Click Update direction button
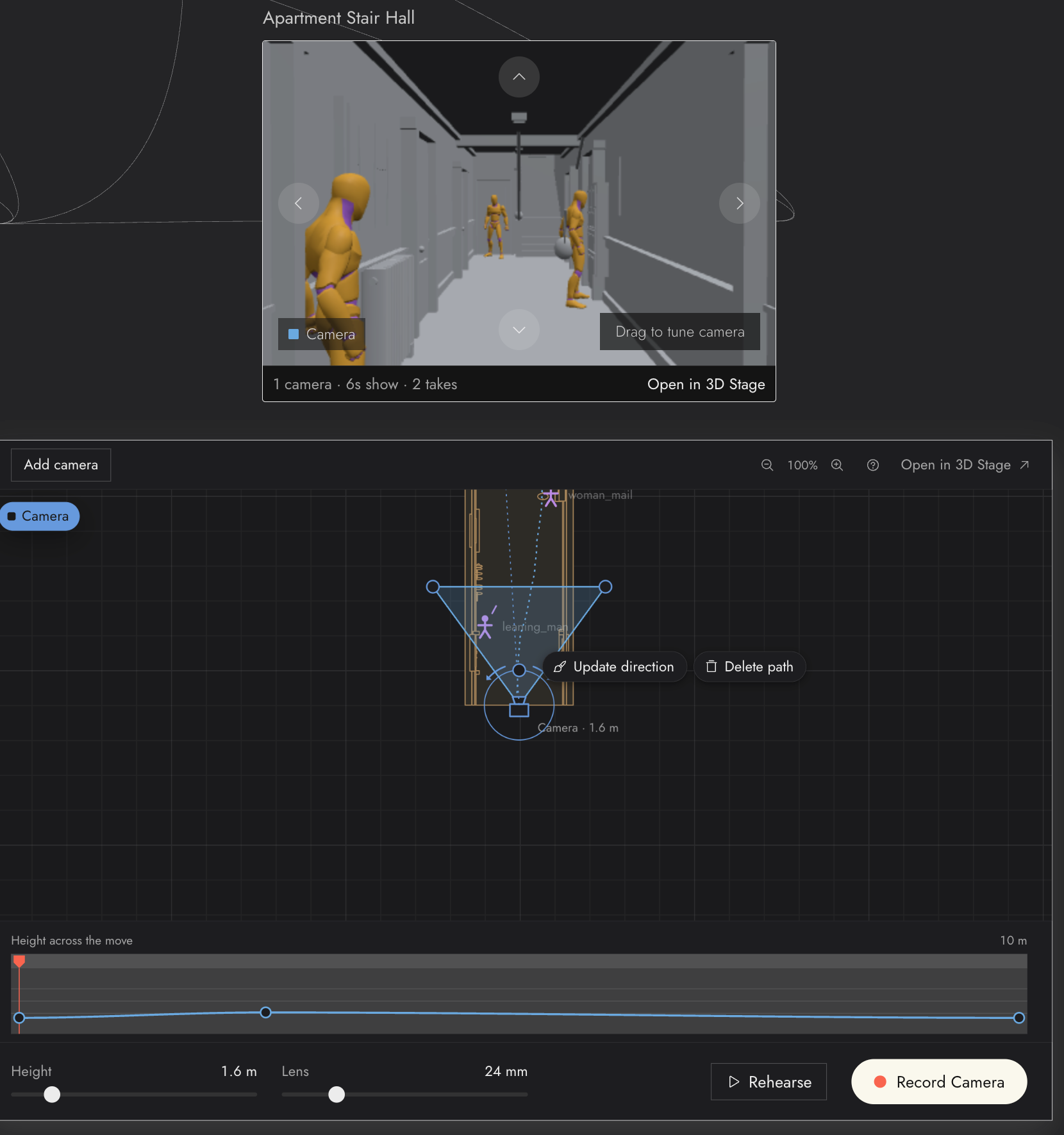The image size is (1064, 1135). point(615,667)
